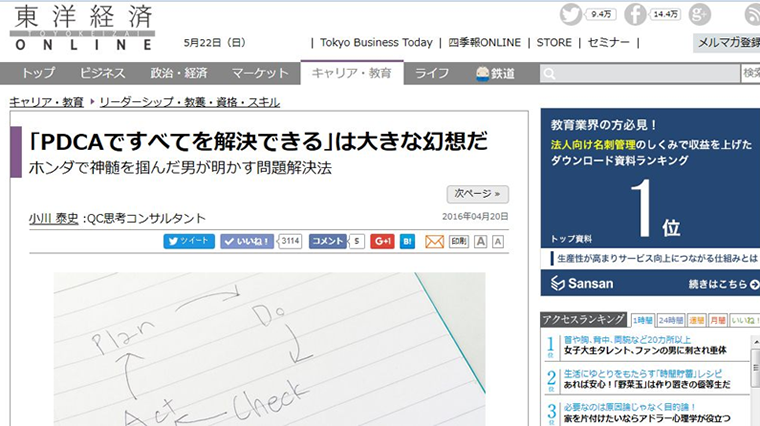Click the Facebook count 14.4万
This screenshot has height=426, width=760.
(x=665, y=15)
